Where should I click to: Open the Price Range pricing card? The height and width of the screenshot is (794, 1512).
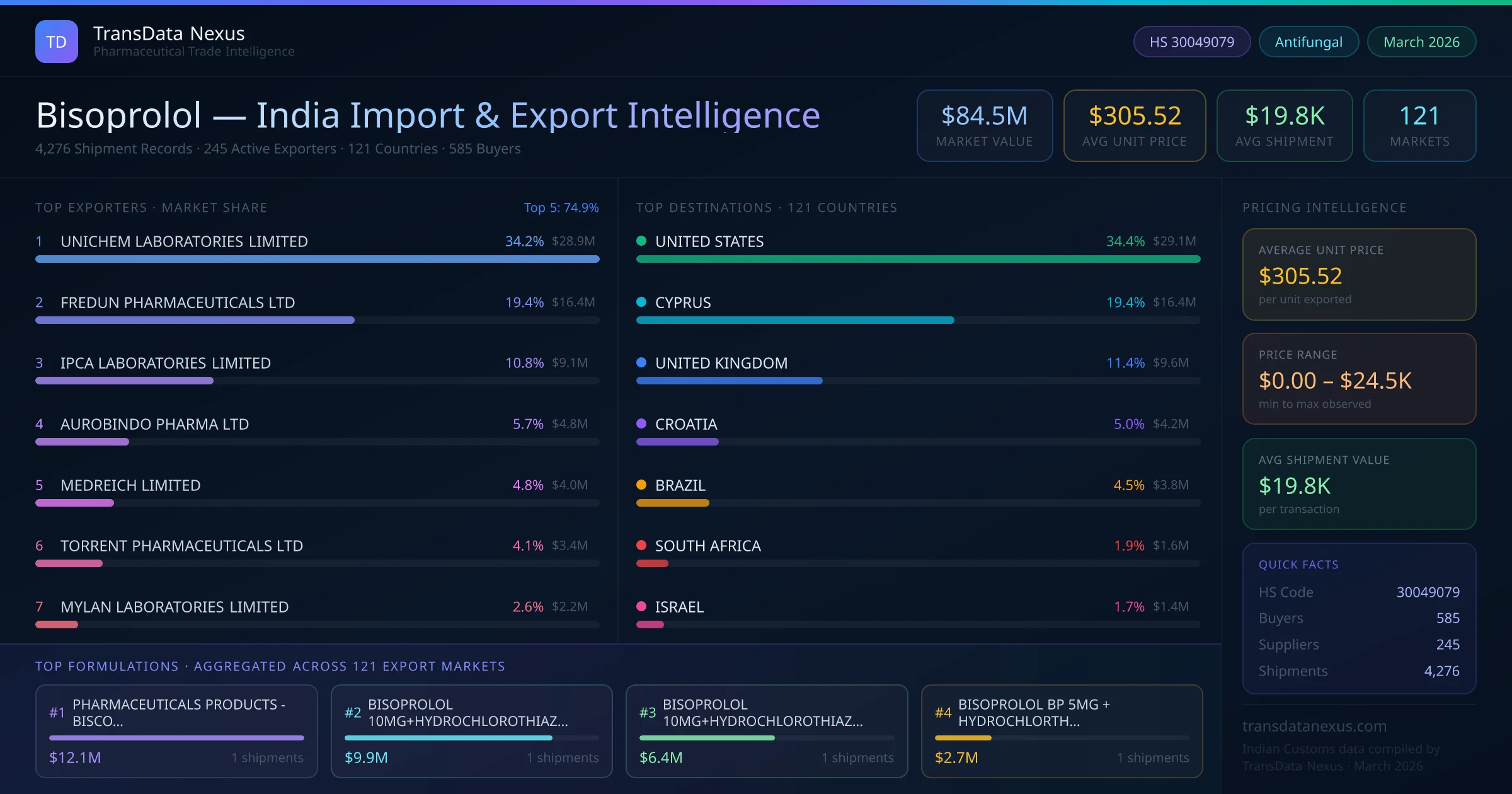tap(1359, 379)
